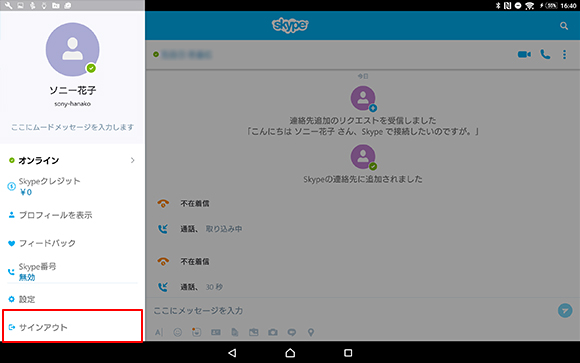The width and height of the screenshot is (580, 363).
Task: Select プロフィールを表示 menu item
Action: pos(72,215)
